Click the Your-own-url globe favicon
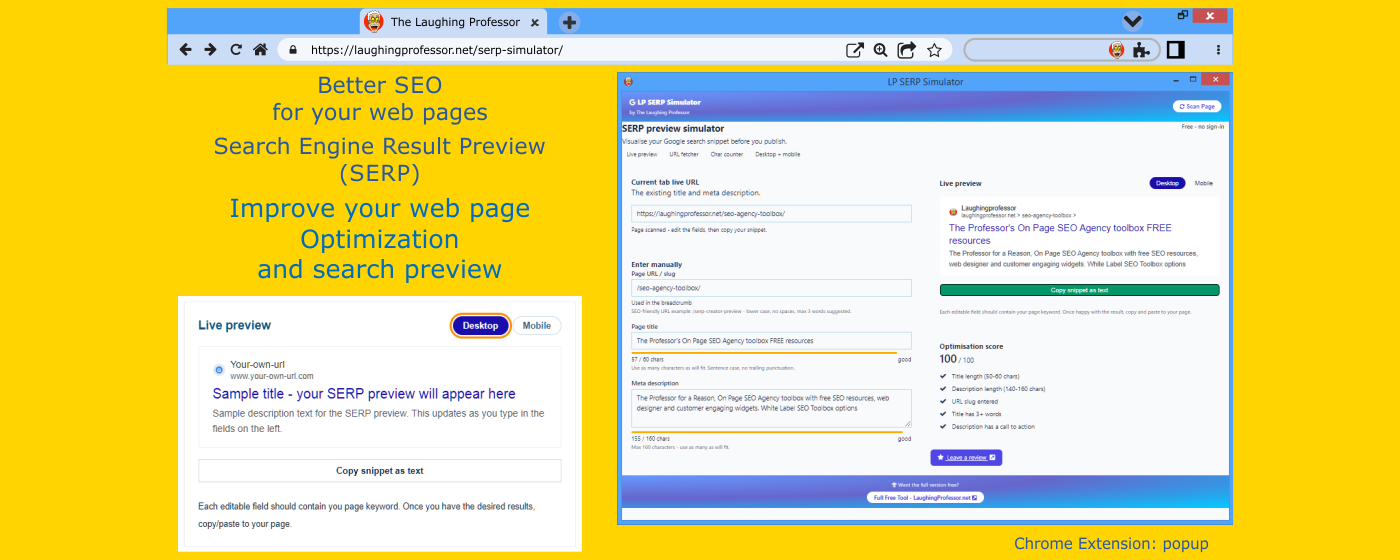The width and height of the screenshot is (1400, 560). (220, 370)
